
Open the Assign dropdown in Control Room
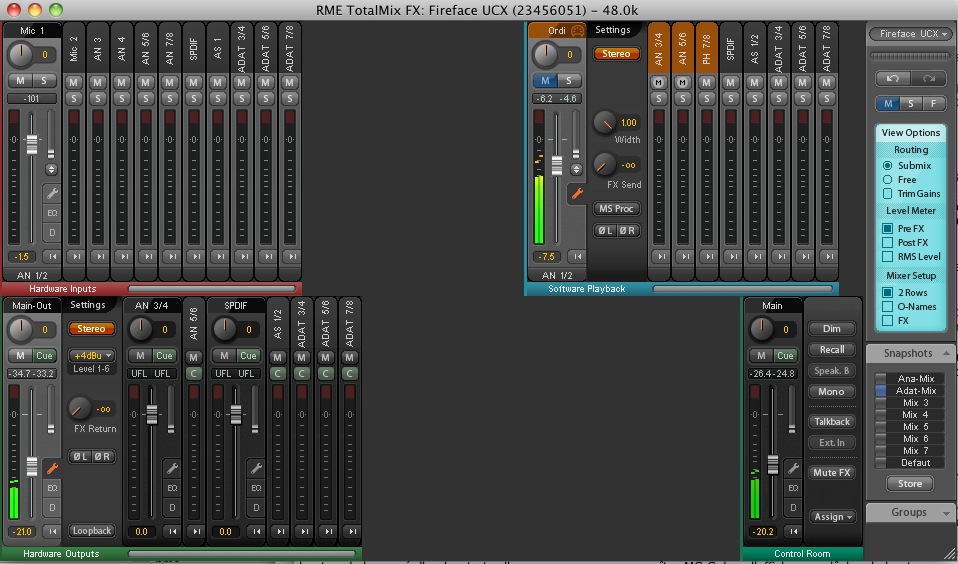coord(832,517)
